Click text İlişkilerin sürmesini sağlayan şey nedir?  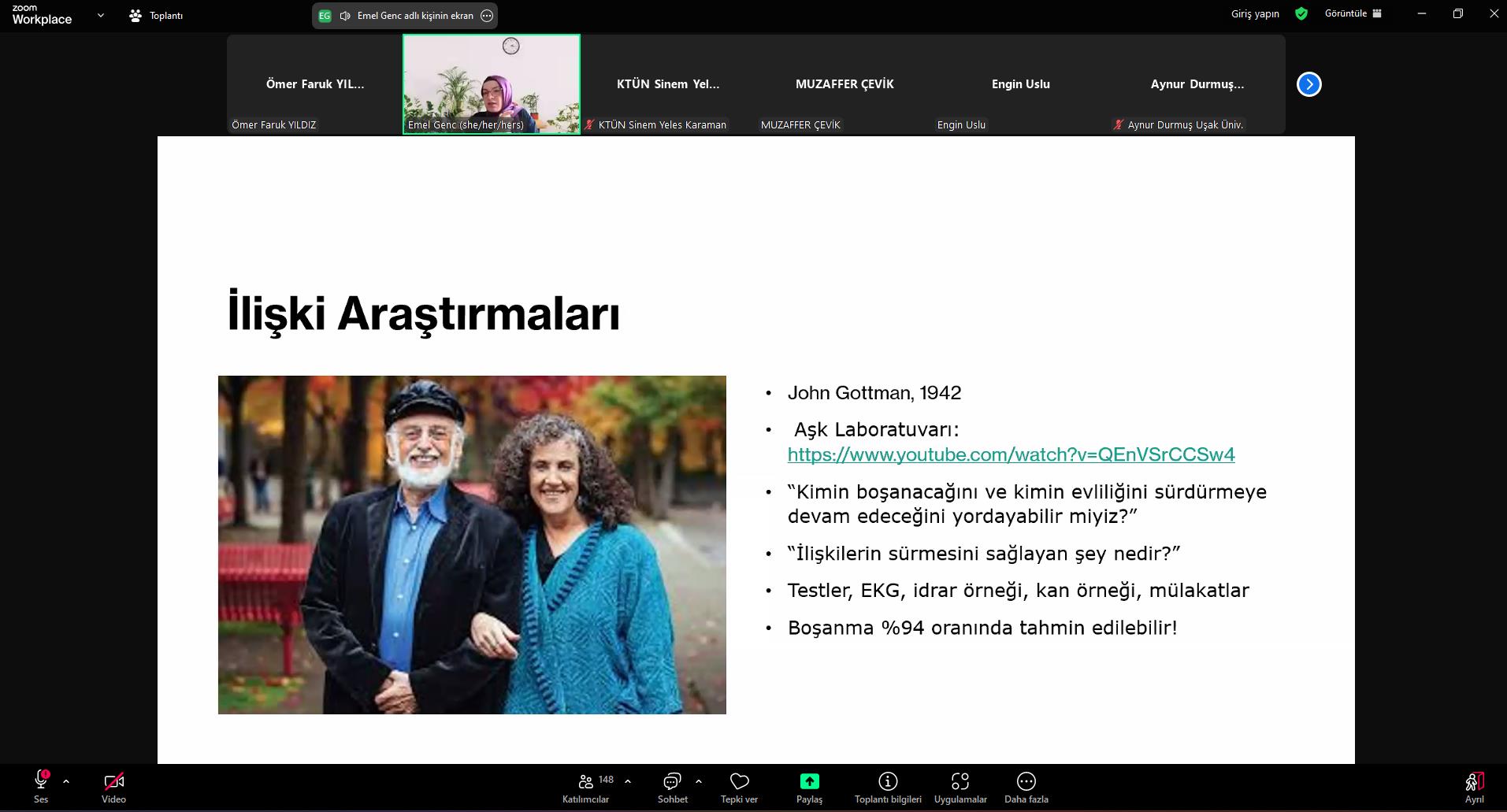click(984, 554)
